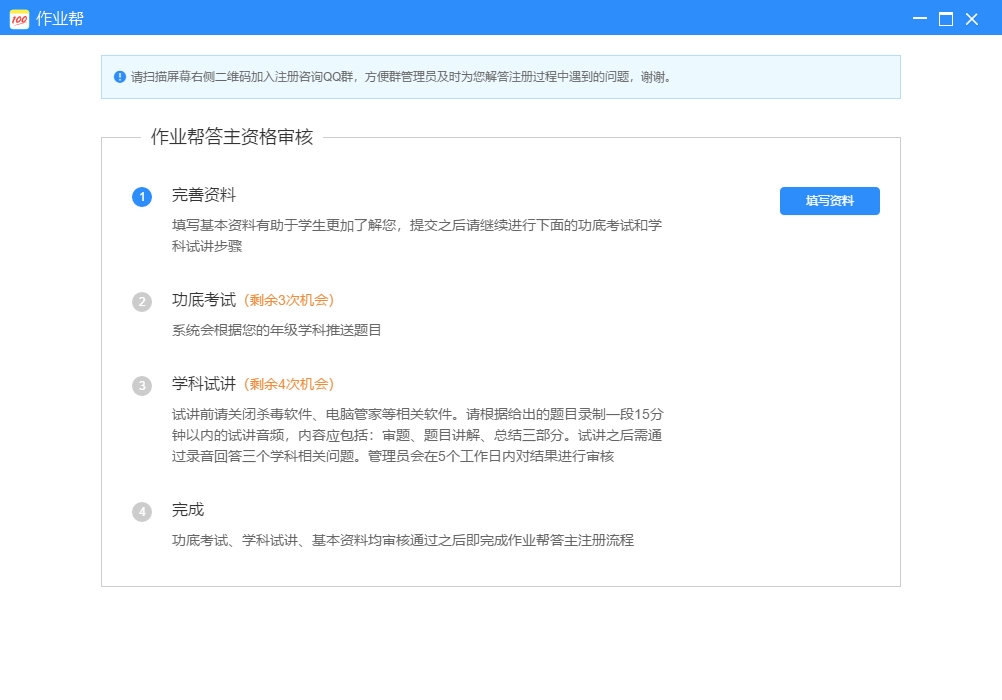Select the step 2 gray circle icon

(x=142, y=302)
